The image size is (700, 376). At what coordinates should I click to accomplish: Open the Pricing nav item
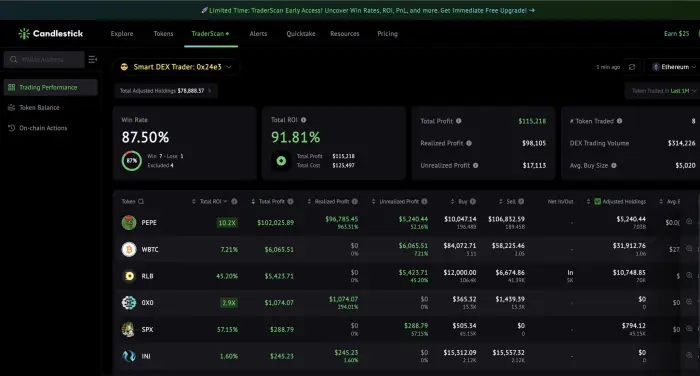tap(387, 33)
